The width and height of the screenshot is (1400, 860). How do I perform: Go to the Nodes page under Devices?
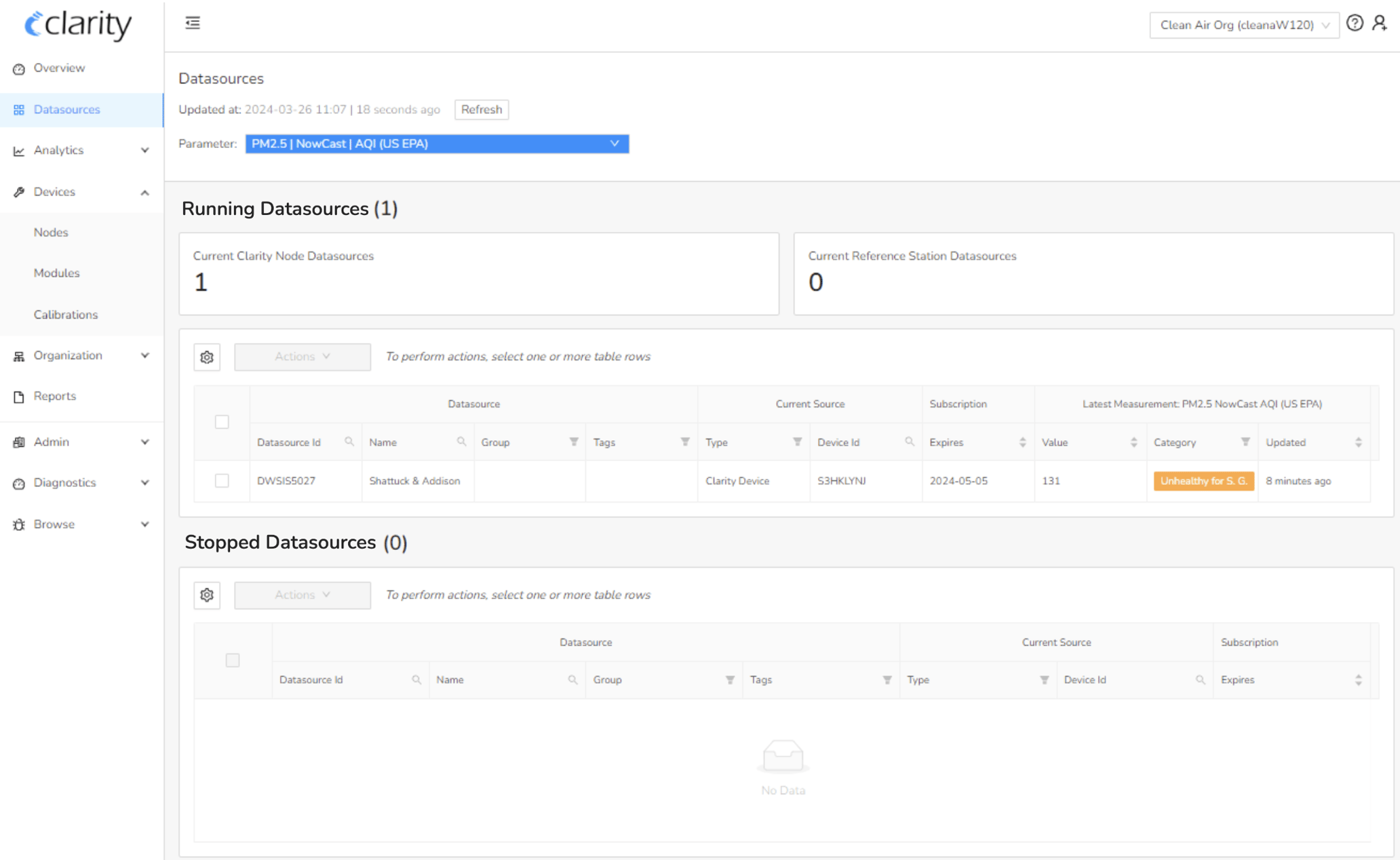(51, 232)
